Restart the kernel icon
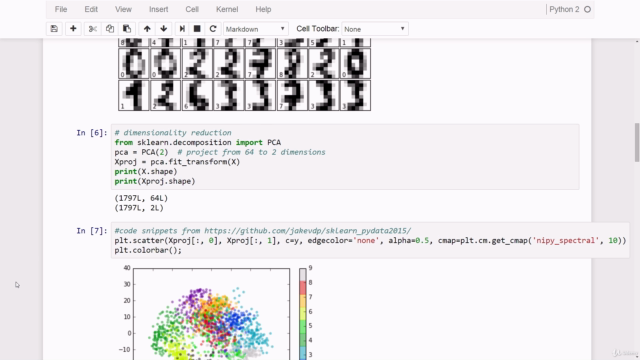The height and width of the screenshot is (360, 640). pyautogui.click(x=213, y=29)
